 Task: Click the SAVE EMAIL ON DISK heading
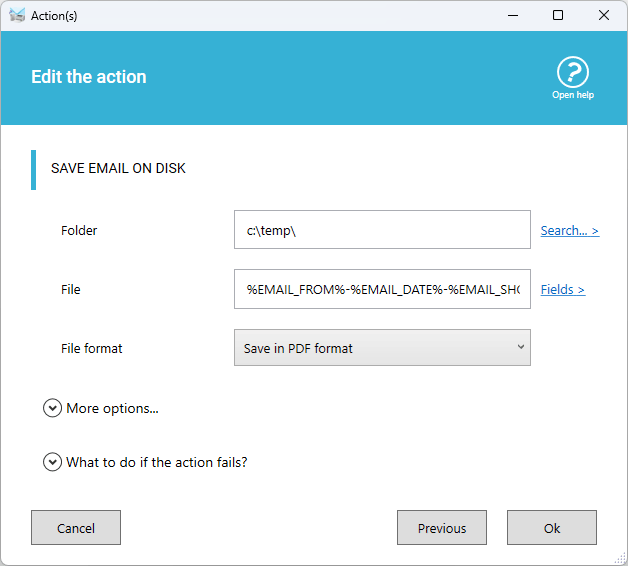pyautogui.click(x=118, y=168)
